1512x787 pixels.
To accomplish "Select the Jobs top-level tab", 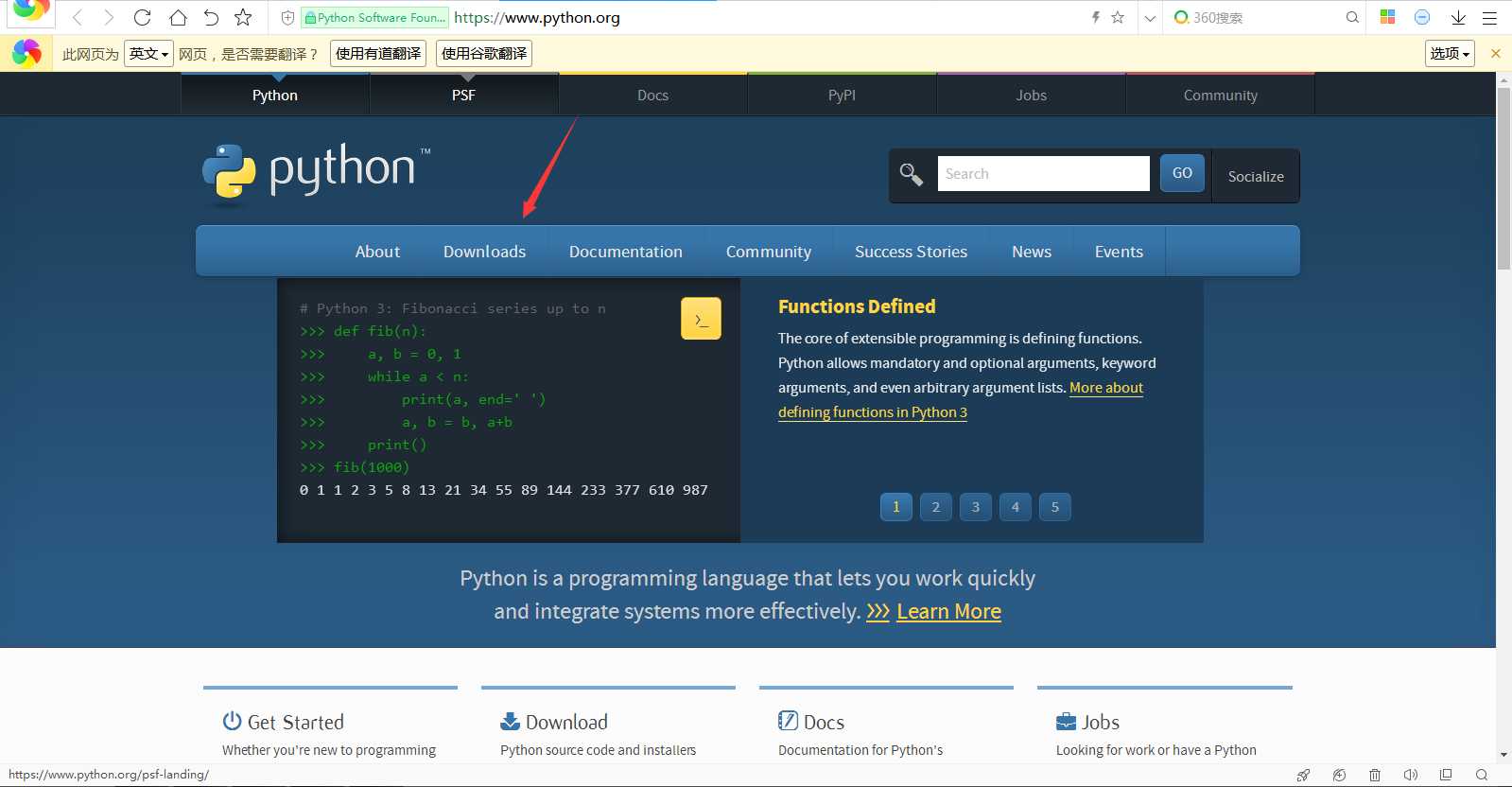I will pyautogui.click(x=1032, y=95).
